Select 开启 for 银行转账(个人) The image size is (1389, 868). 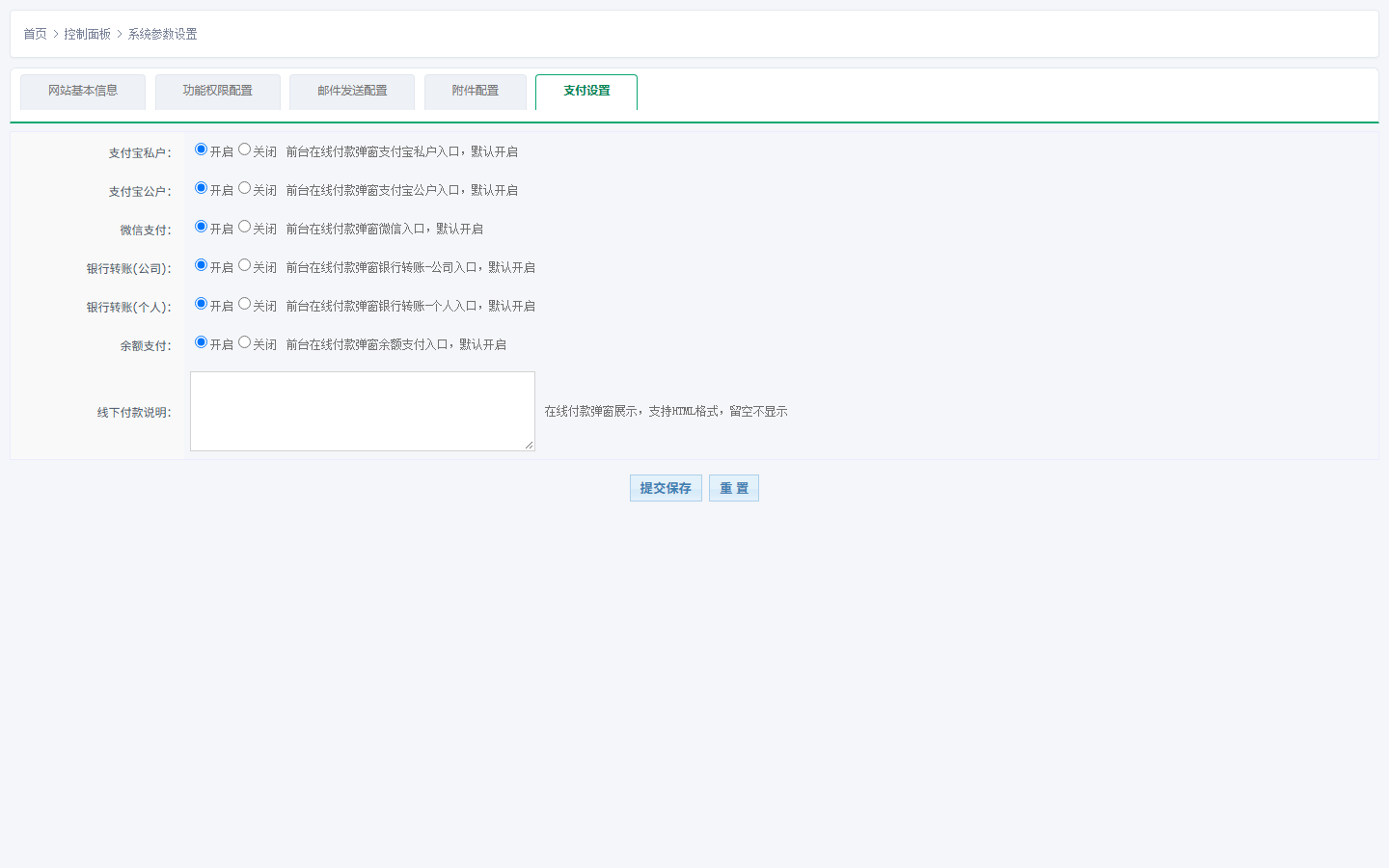pyautogui.click(x=201, y=304)
